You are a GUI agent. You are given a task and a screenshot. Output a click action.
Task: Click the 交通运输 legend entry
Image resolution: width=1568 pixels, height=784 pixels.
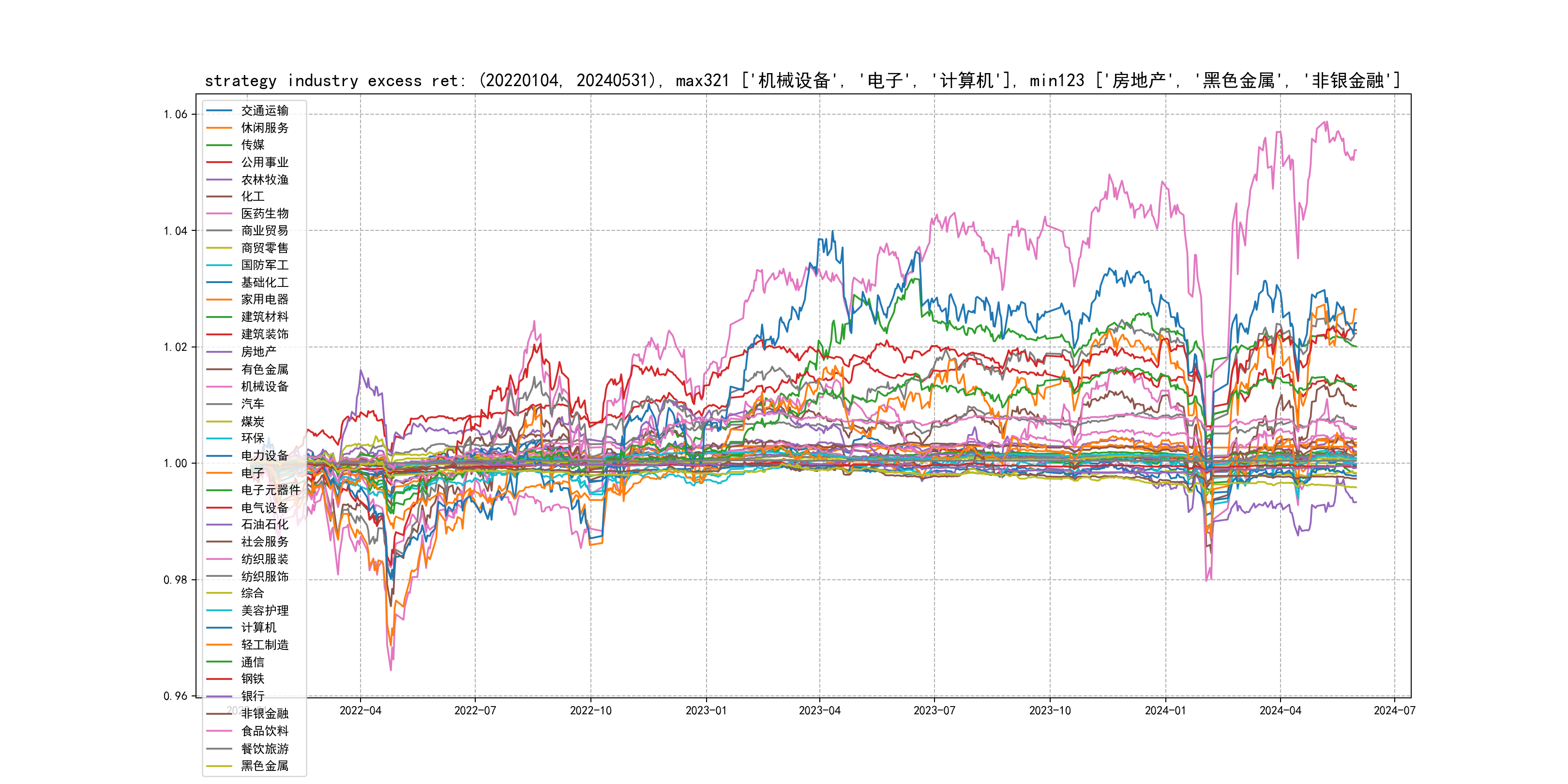264,111
